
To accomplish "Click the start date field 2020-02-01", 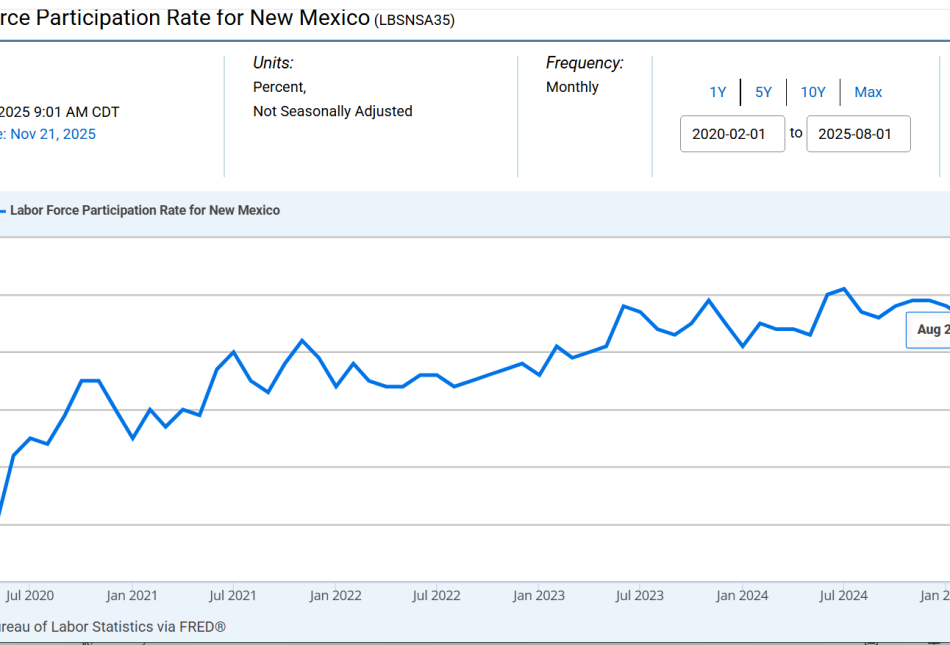I will click(x=732, y=134).
